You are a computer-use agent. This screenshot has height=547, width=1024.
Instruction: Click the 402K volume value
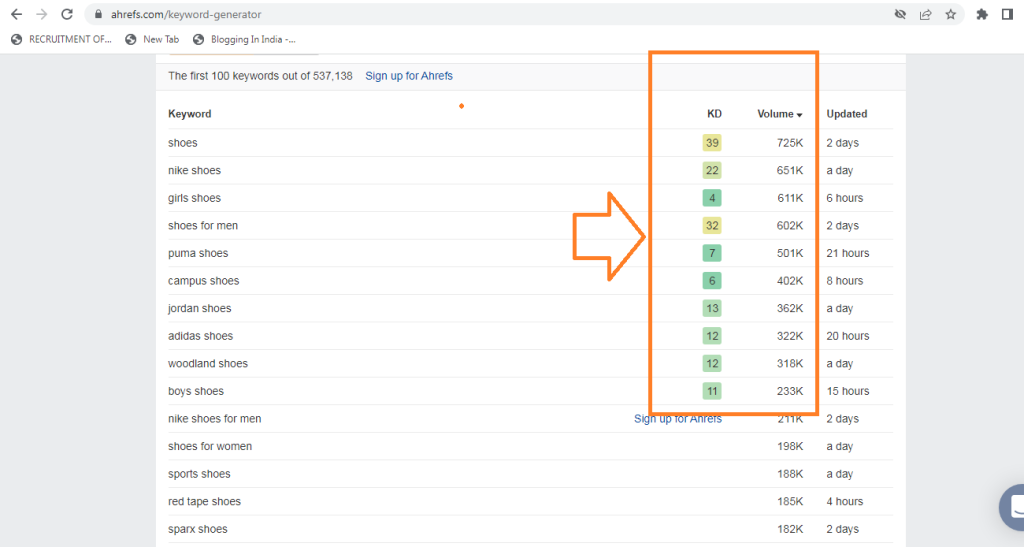point(790,281)
